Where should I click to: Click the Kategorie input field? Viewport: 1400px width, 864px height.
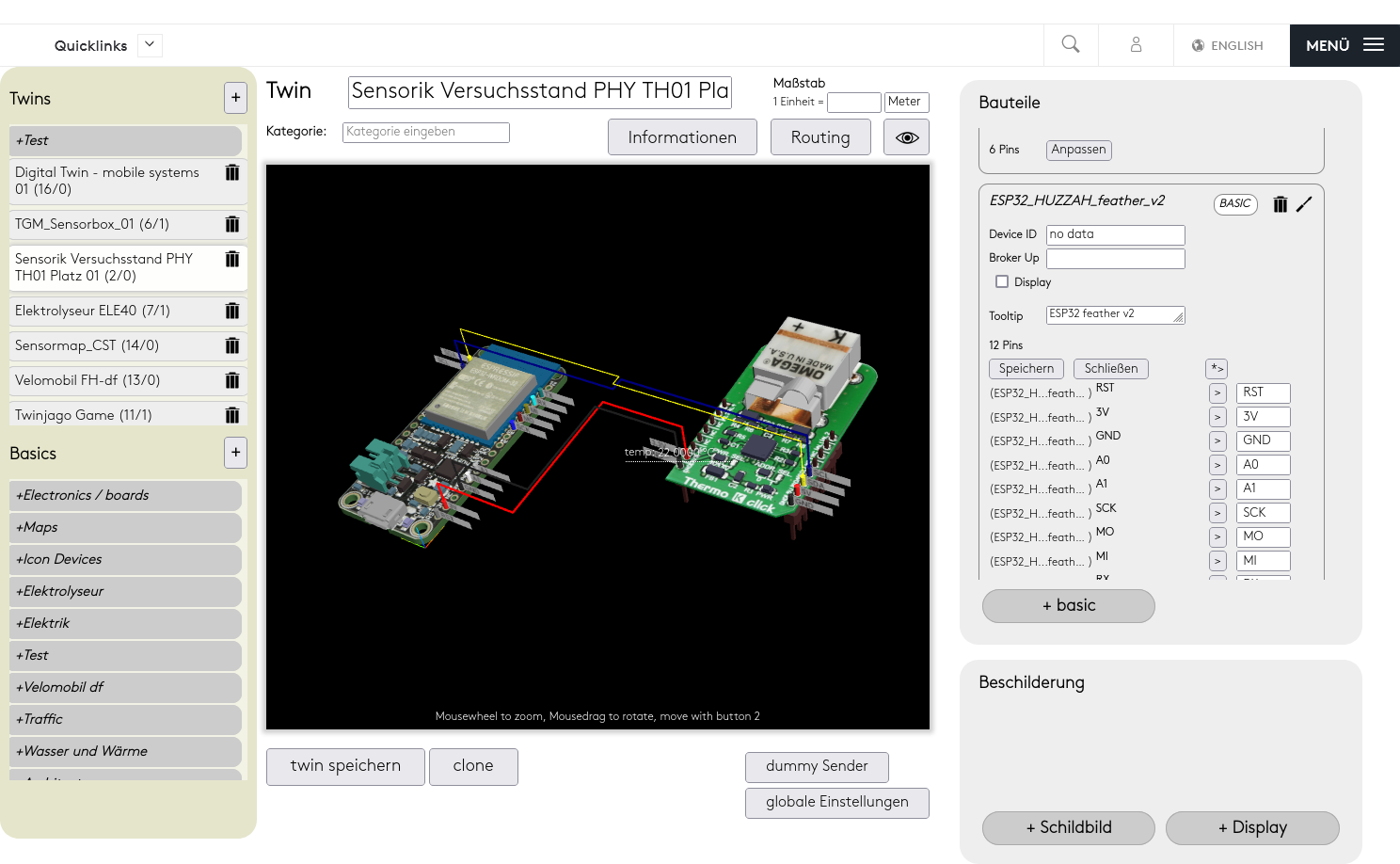(425, 132)
